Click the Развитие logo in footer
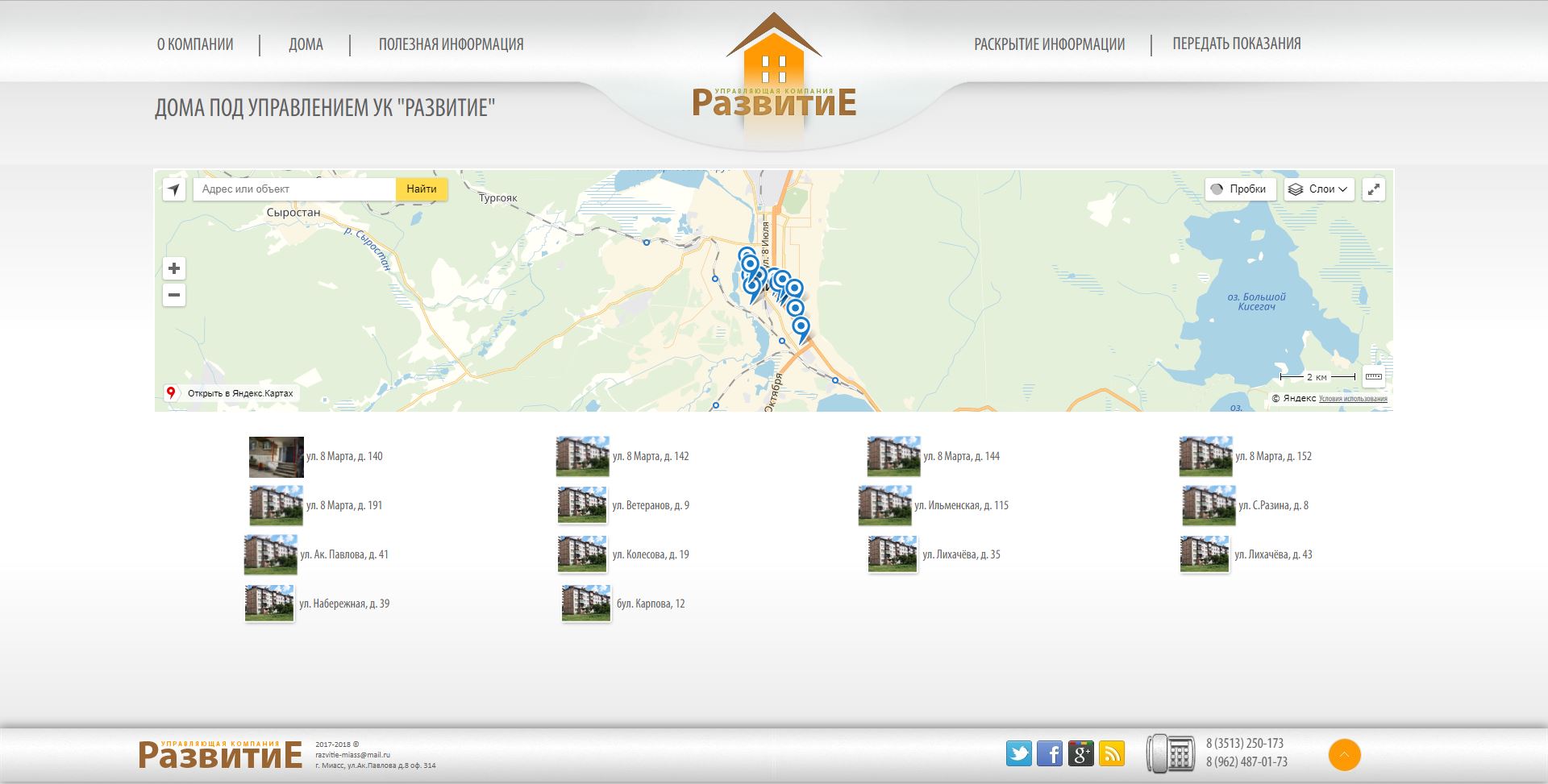This screenshot has height=784, width=1548. click(220, 755)
